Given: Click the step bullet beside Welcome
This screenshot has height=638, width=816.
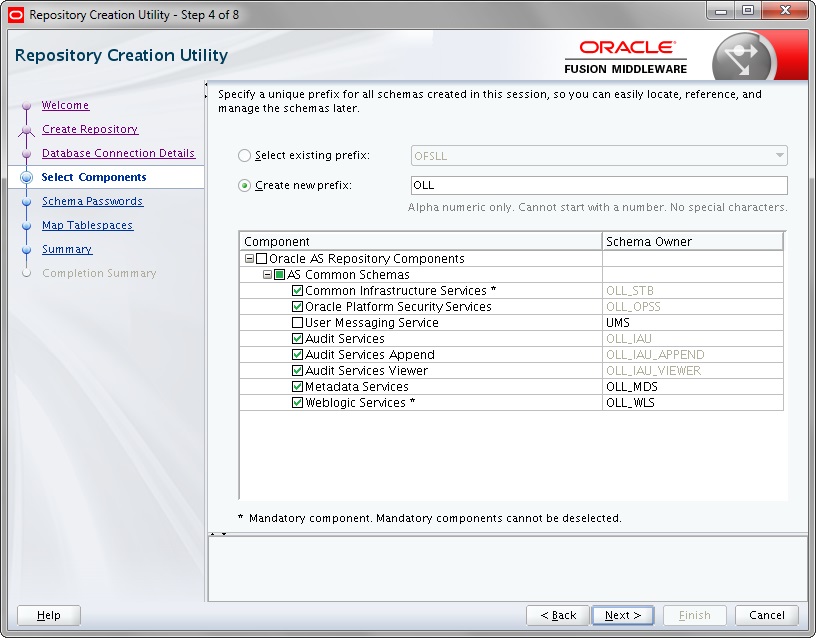Looking at the screenshot, I should (27, 106).
